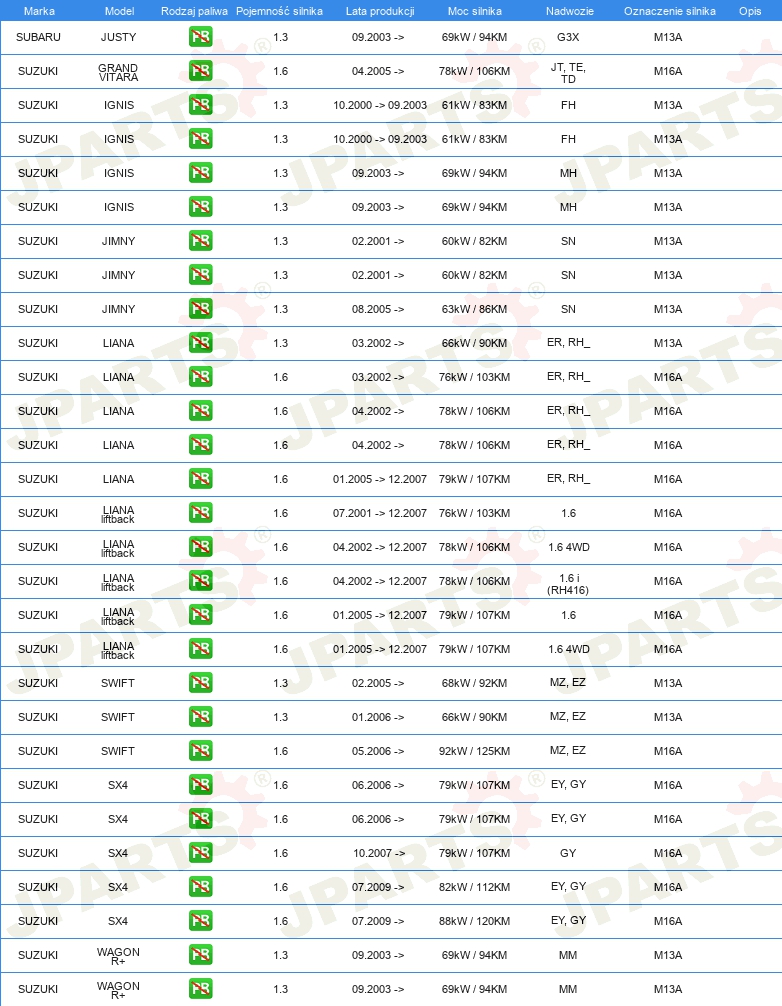Click the Model column header
The height and width of the screenshot is (1006, 782).
[x=119, y=11]
